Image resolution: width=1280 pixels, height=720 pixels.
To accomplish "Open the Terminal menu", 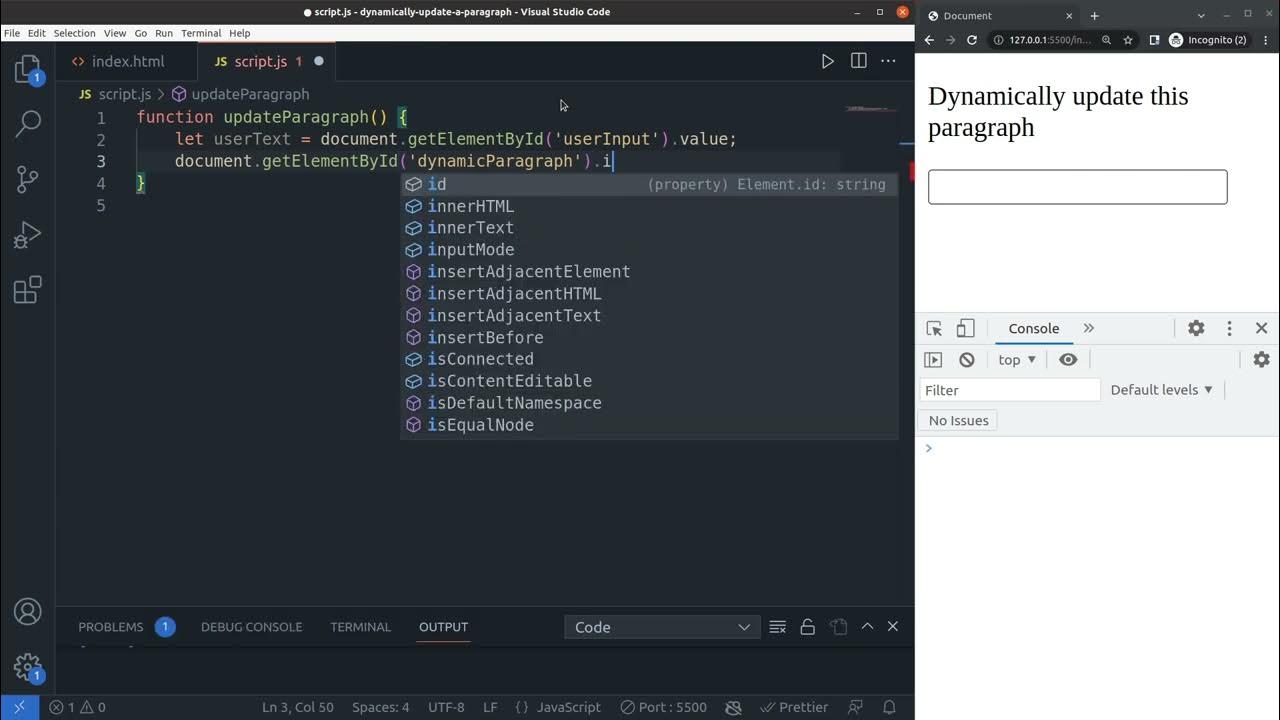I will tap(201, 33).
